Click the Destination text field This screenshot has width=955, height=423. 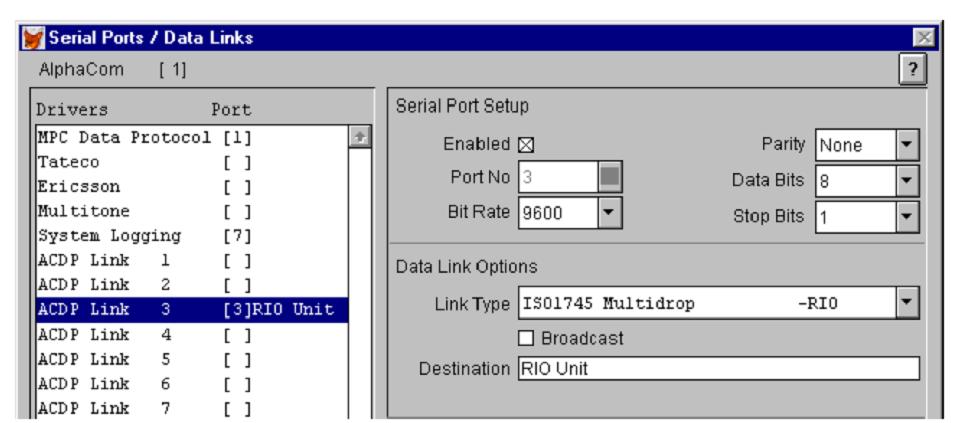(x=719, y=369)
